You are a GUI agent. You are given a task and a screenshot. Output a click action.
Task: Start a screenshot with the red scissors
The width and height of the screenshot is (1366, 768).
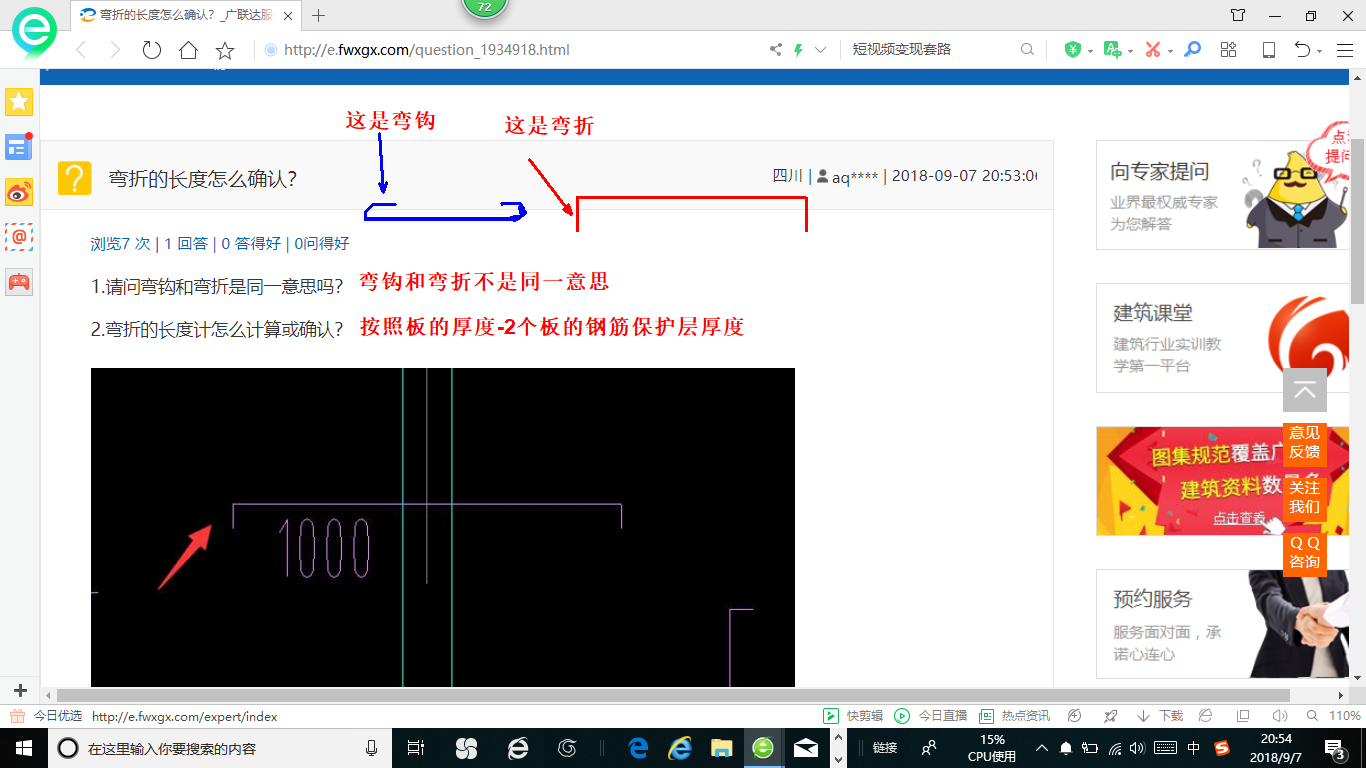1153,49
